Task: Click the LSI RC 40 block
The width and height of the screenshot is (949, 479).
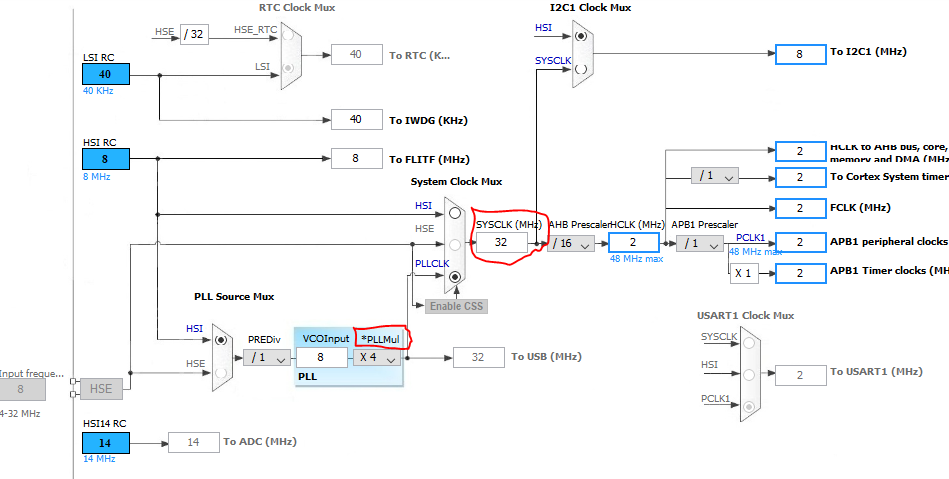Action: click(x=104, y=74)
